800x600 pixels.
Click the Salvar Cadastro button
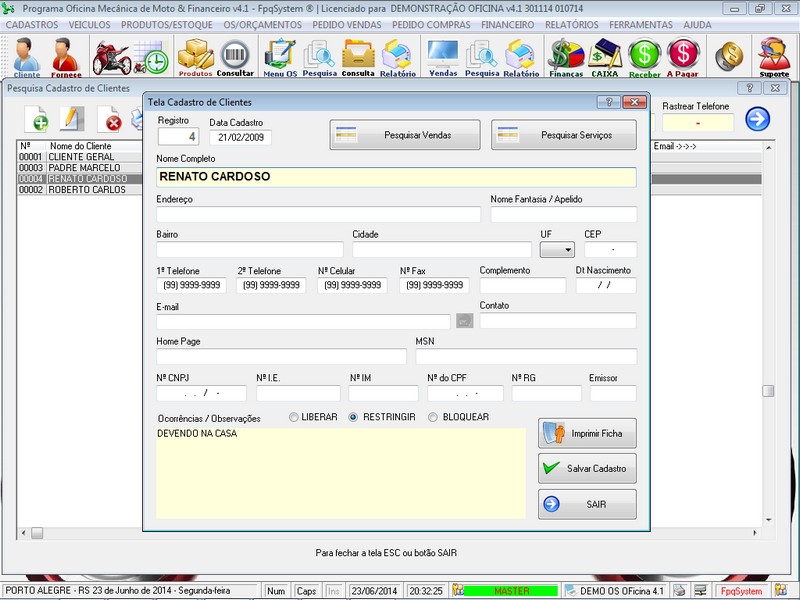click(587, 468)
